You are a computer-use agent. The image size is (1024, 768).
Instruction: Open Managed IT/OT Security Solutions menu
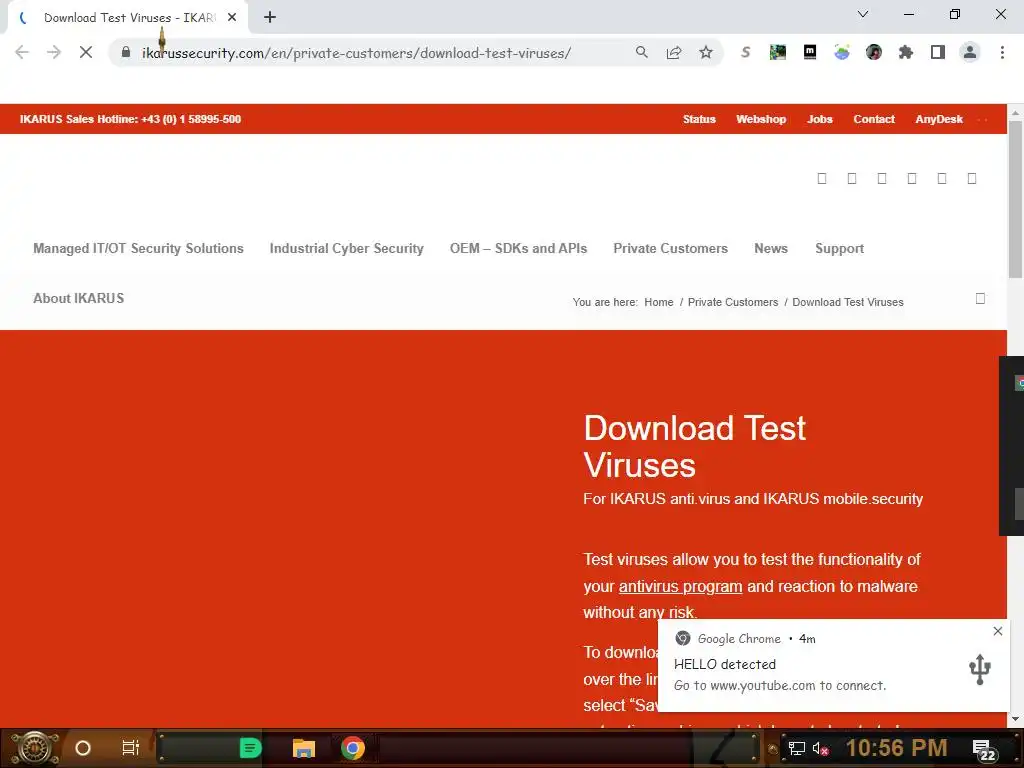138,248
